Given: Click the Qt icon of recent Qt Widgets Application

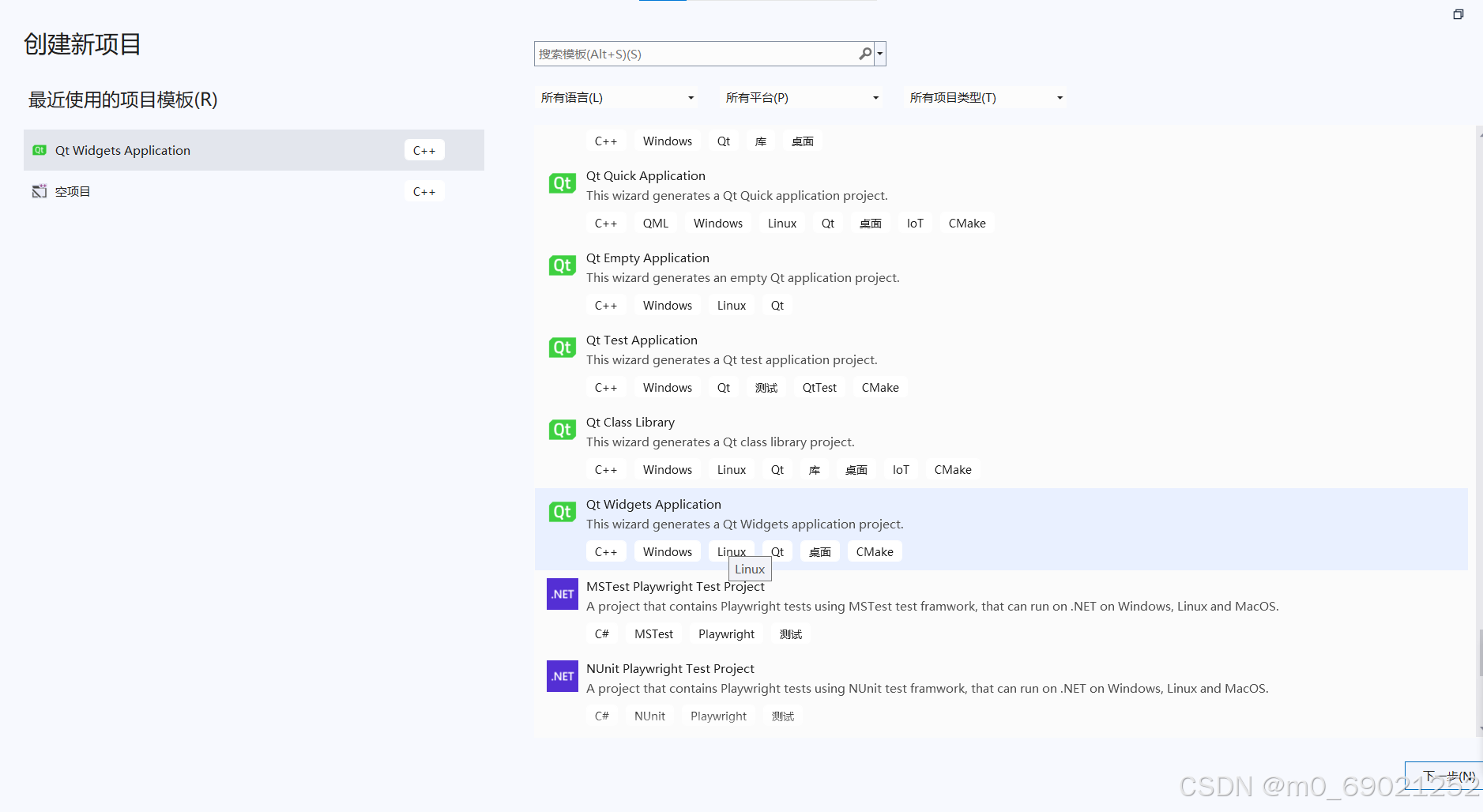Looking at the screenshot, I should [40, 150].
